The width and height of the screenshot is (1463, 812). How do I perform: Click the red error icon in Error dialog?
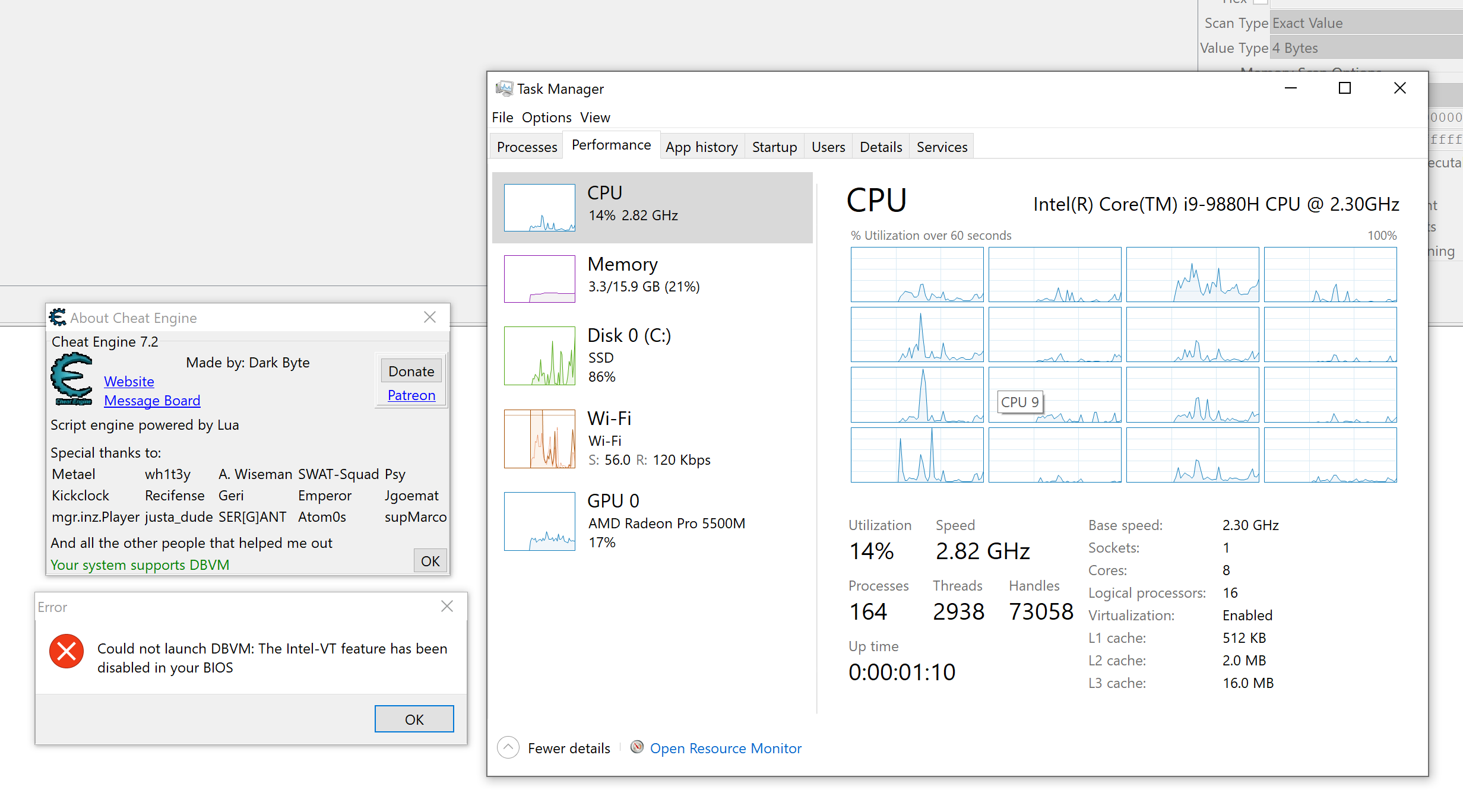pos(66,652)
